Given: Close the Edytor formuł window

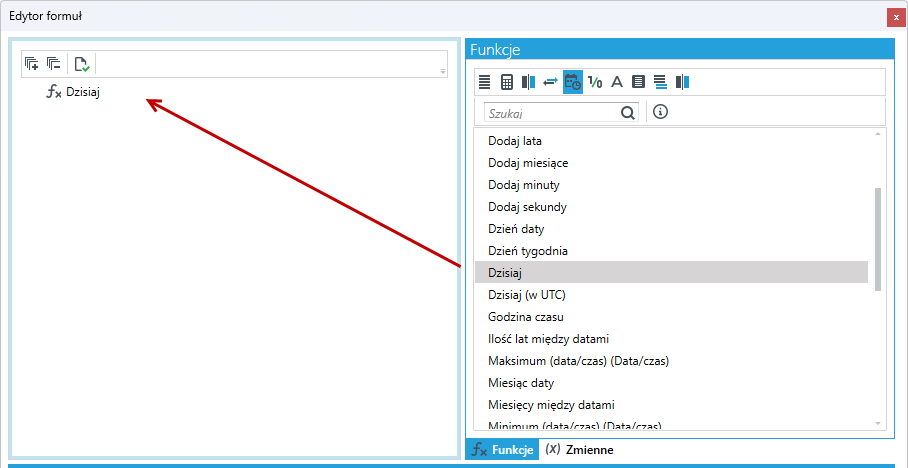Looking at the screenshot, I should point(896,17).
